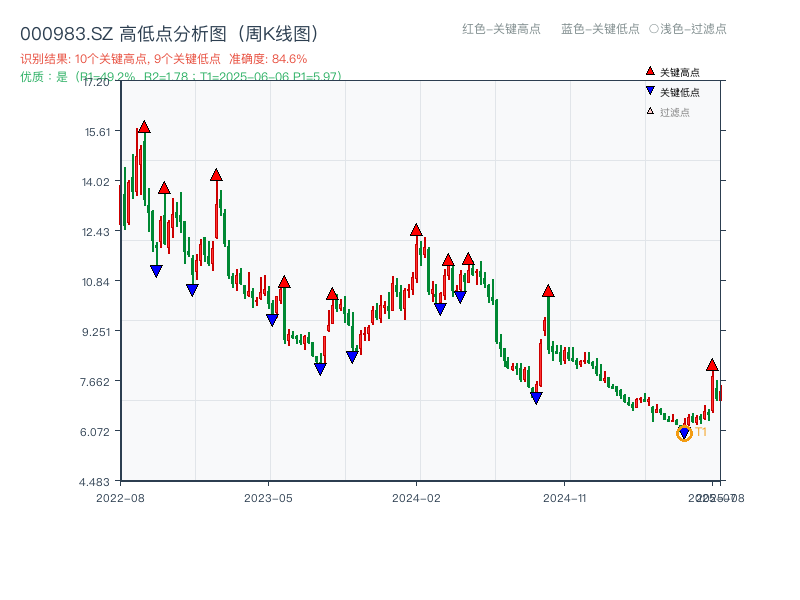The image size is (800, 600).
Task: Select the rightmost red high marker near 2025-07
Action: (713, 366)
